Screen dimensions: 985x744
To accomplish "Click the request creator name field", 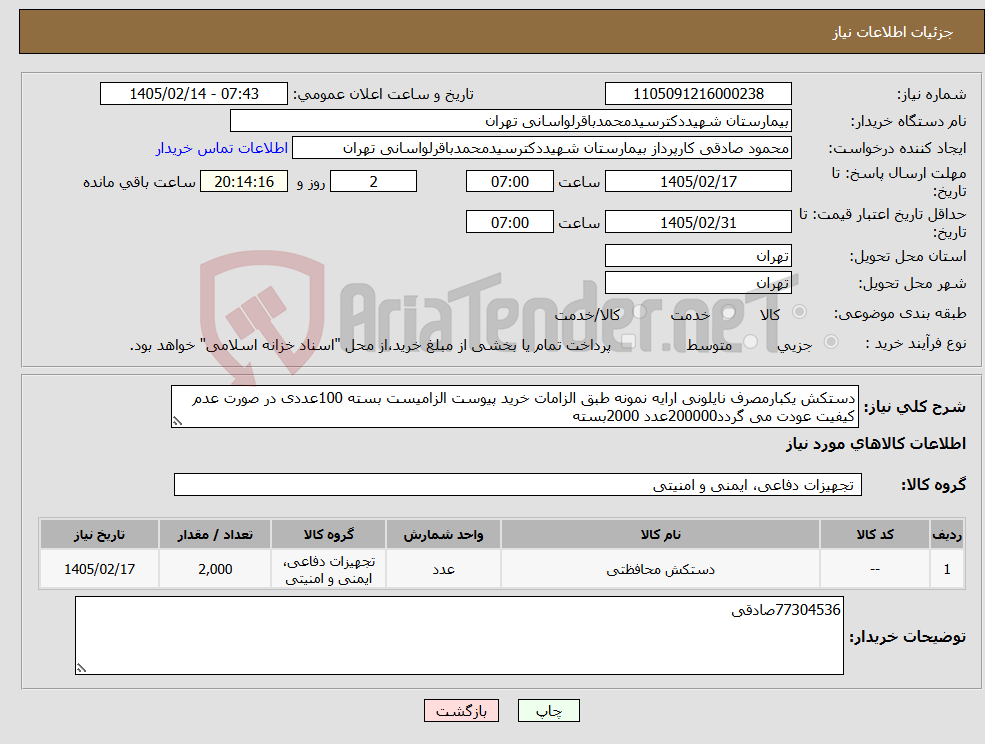I will [541, 148].
